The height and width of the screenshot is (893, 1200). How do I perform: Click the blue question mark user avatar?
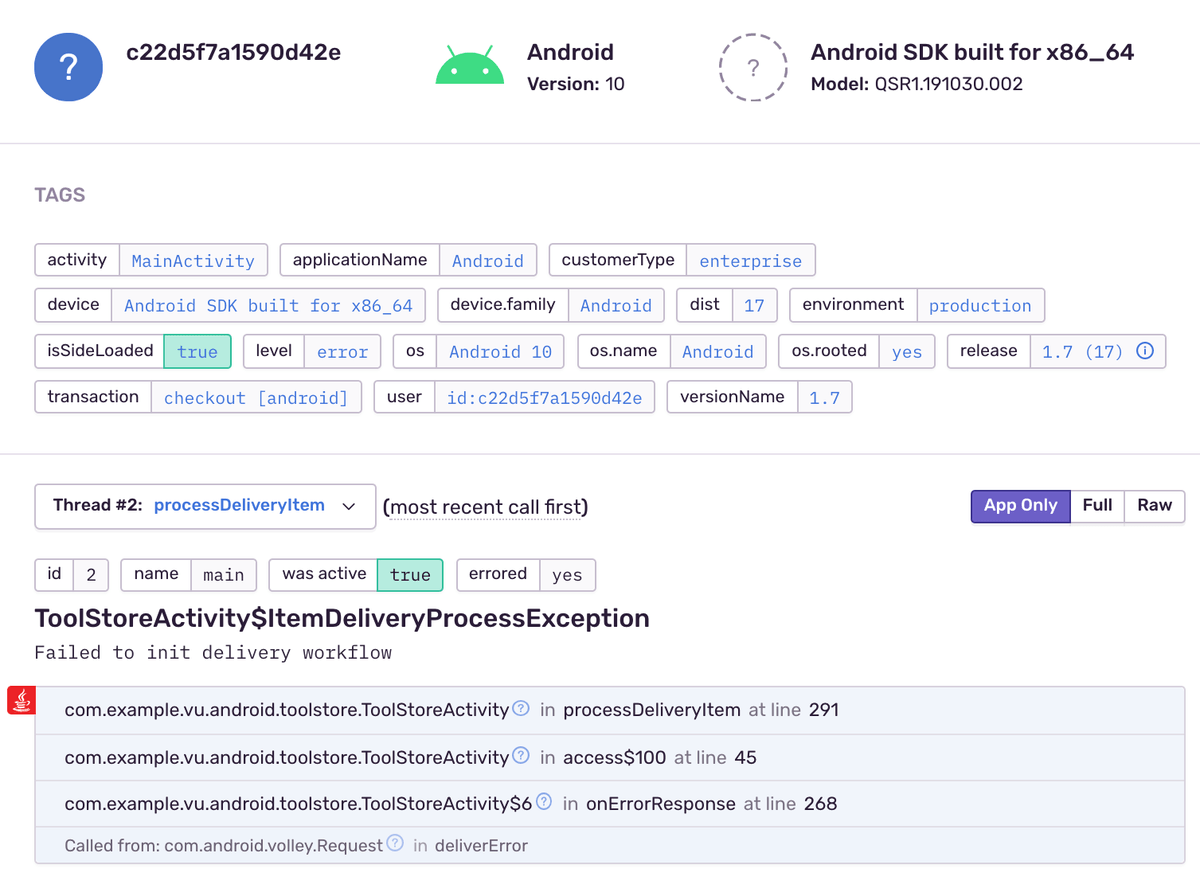68,67
